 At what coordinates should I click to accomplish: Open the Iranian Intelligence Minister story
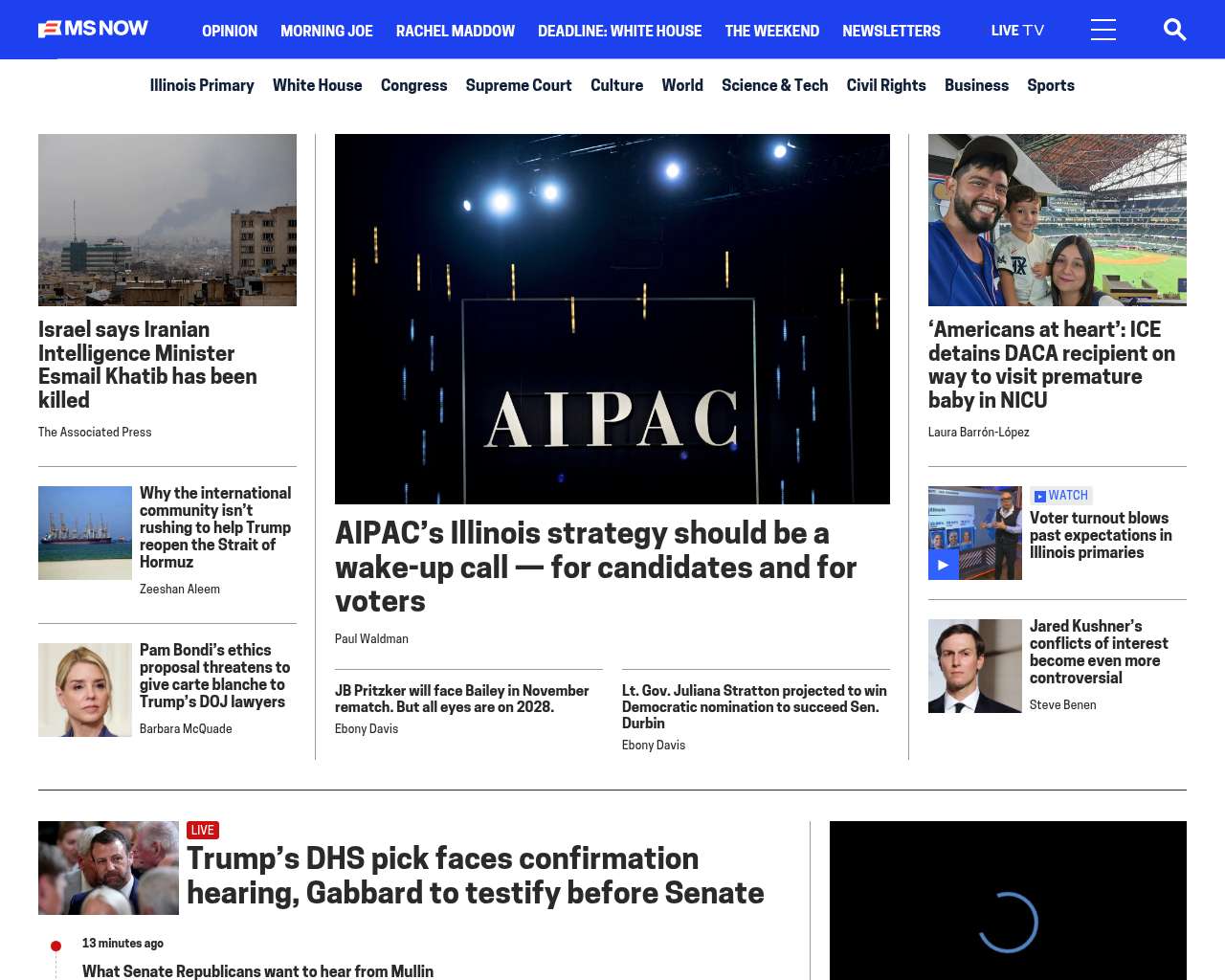point(147,365)
